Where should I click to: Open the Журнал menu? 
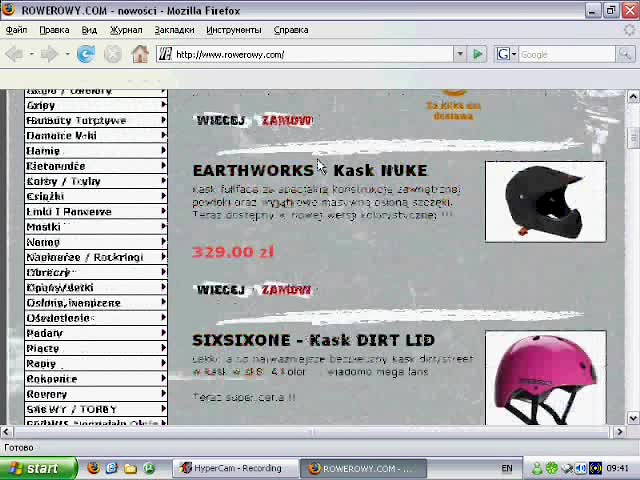point(126,30)
